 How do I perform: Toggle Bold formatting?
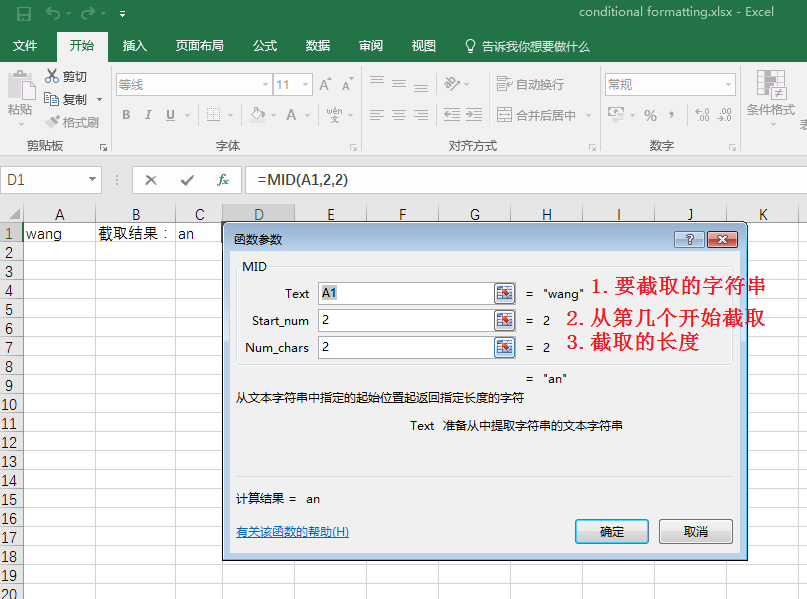click(x=126, y=115)
